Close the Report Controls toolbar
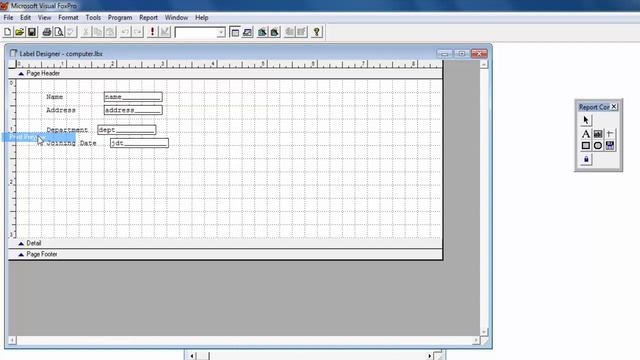The height and width of the screenshot is (360, 640). pyautogui.click(x=614, y=107)
